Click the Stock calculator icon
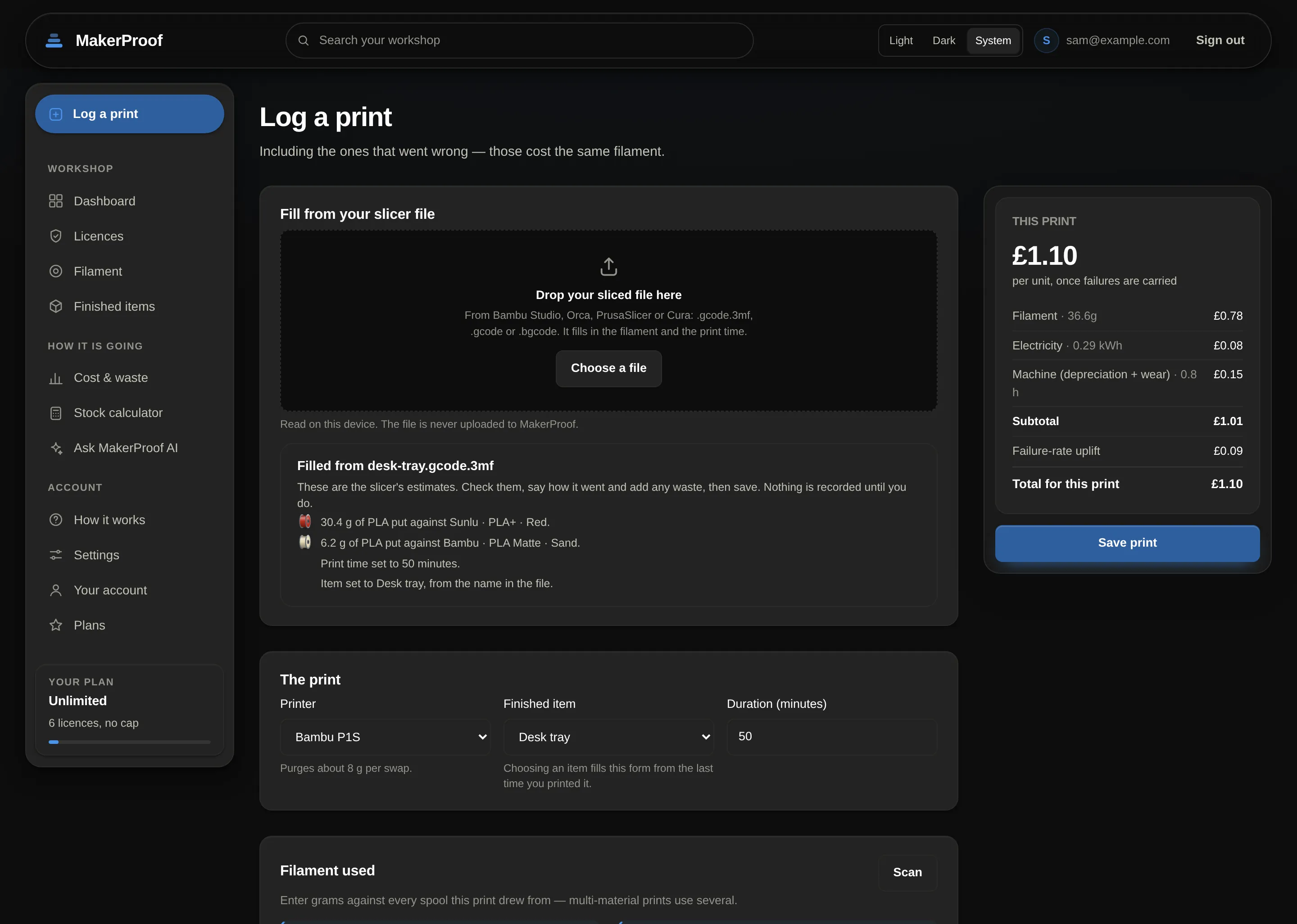Image resolution: width=1297 pixels, height=924 pixels. click(56, 413)
